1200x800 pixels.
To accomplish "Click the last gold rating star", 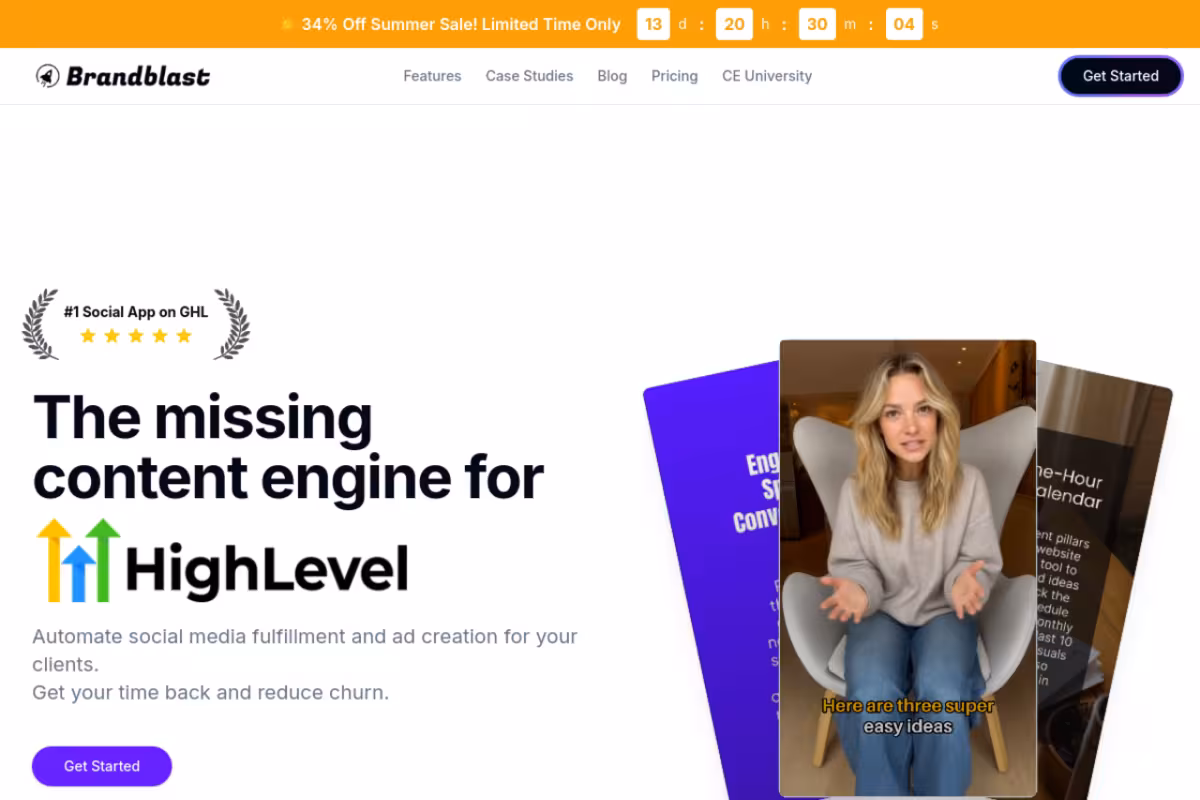I will click(x=184, y=336).
